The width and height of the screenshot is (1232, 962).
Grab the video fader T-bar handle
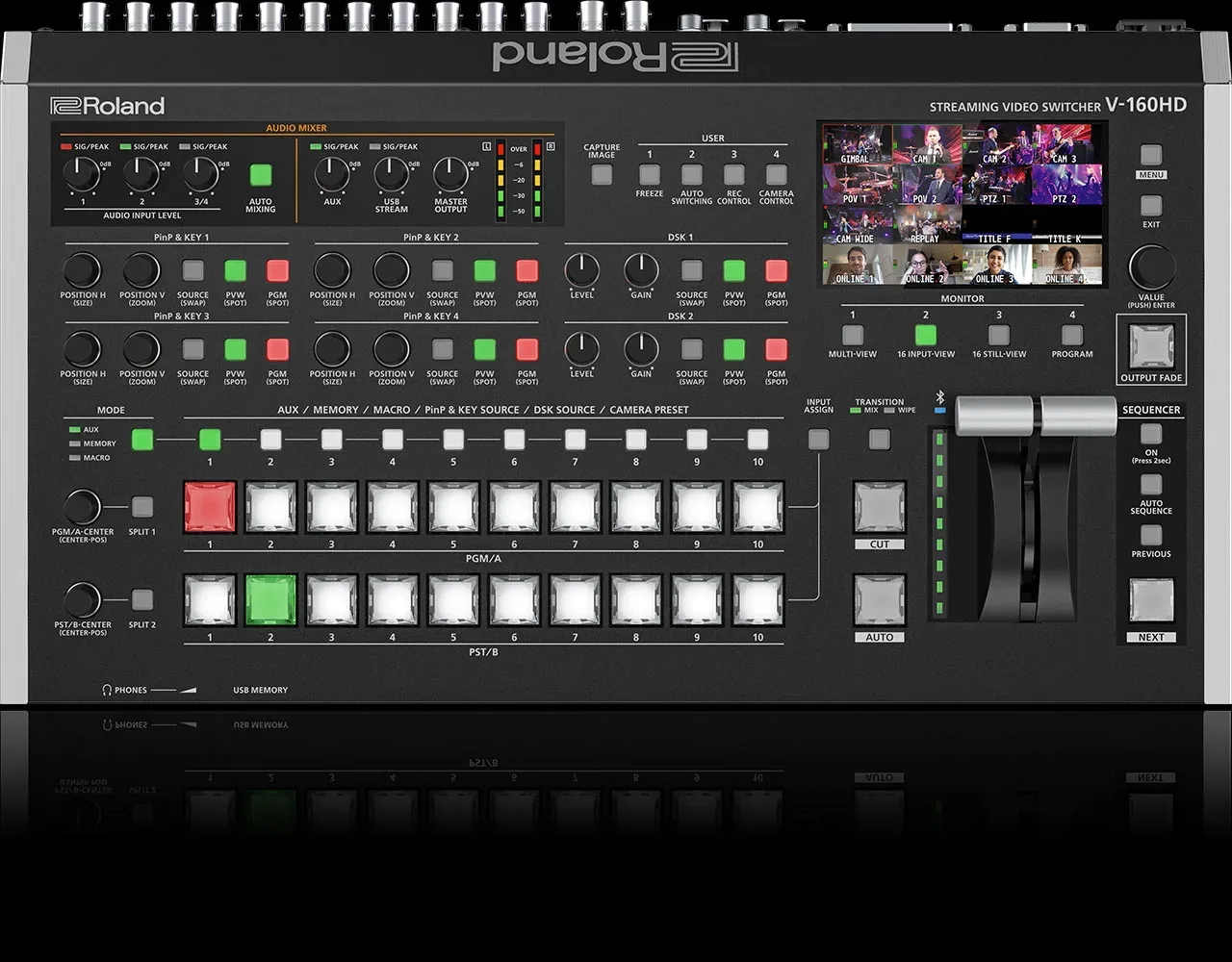coord(1036,416)
